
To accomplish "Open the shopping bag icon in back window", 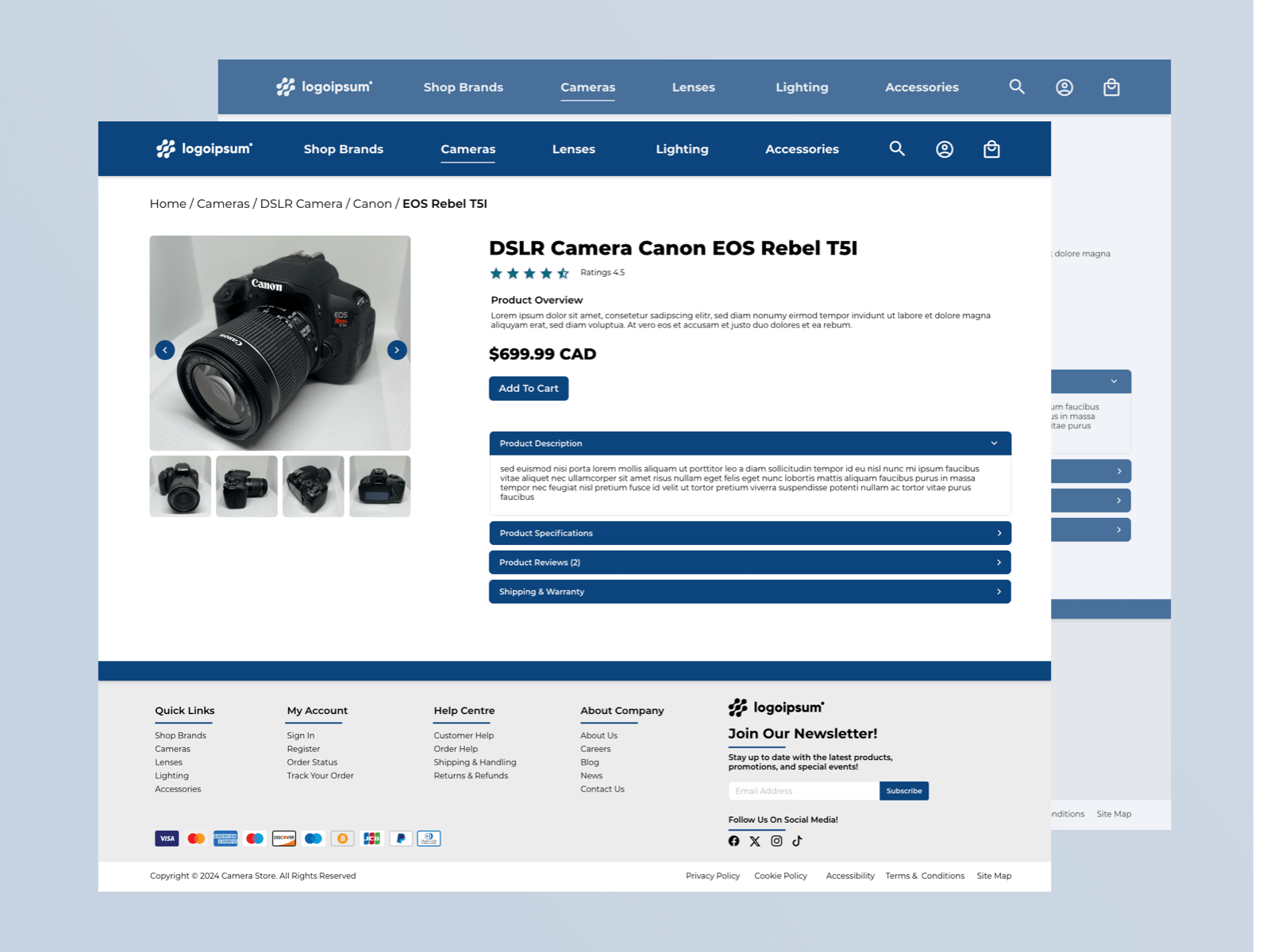I will click(x=1111, y=87).
